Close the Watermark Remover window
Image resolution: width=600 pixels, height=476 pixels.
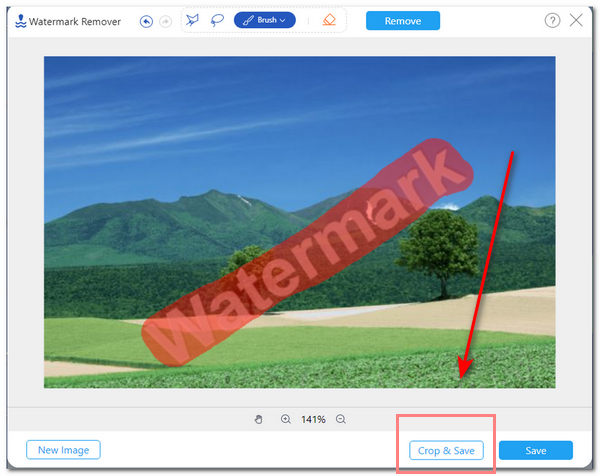[576, 20]
